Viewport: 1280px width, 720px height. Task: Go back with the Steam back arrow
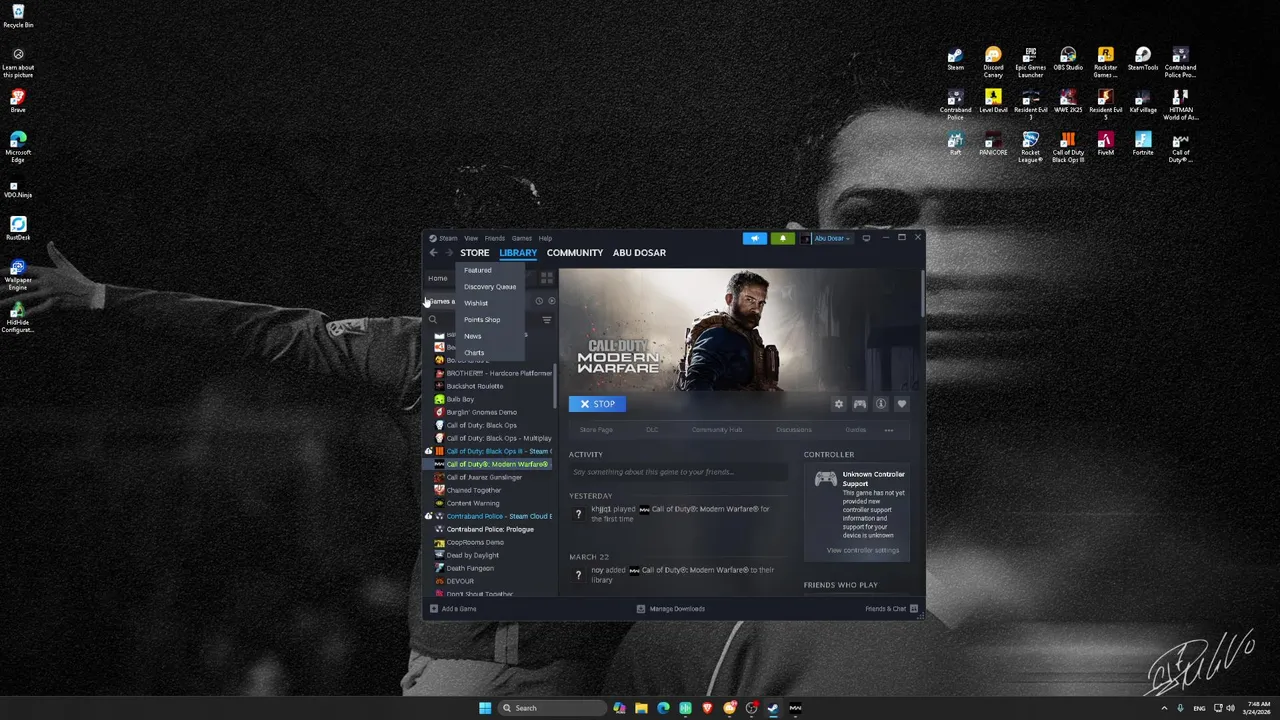(433, 253)
